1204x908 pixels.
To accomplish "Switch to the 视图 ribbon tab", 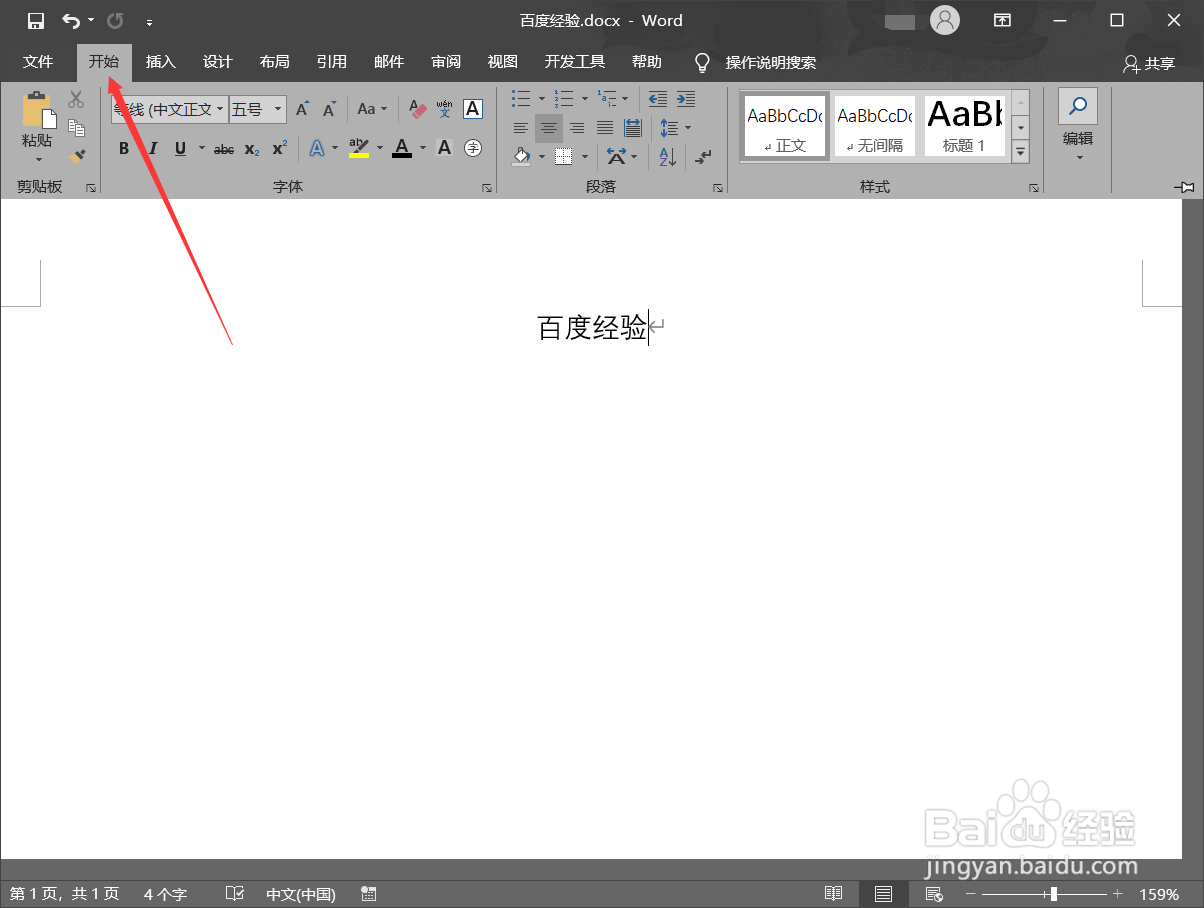I will tap(502, 62).
